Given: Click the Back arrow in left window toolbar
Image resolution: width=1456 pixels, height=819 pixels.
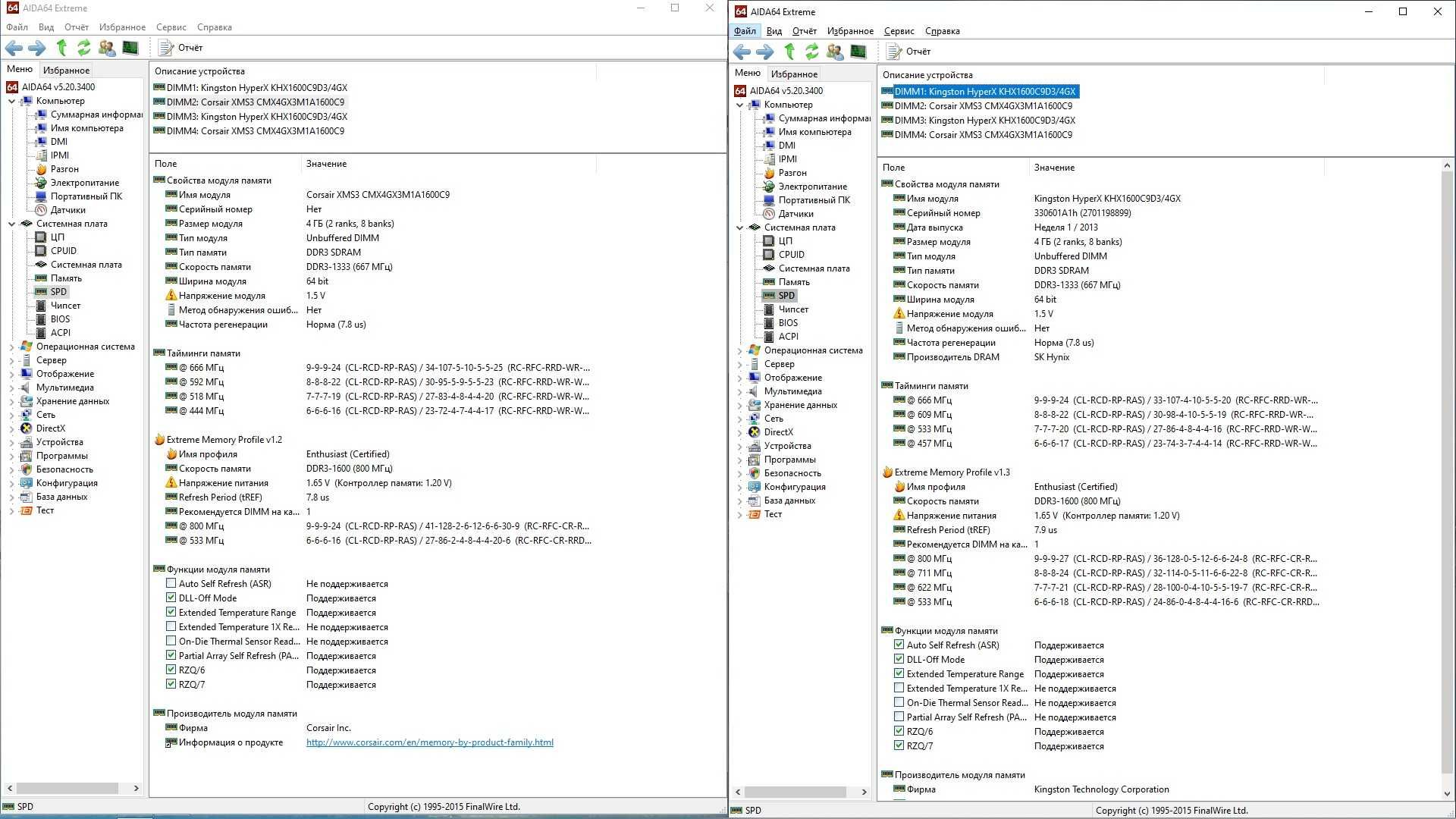Looking at the screenshot, I should 14,48.
